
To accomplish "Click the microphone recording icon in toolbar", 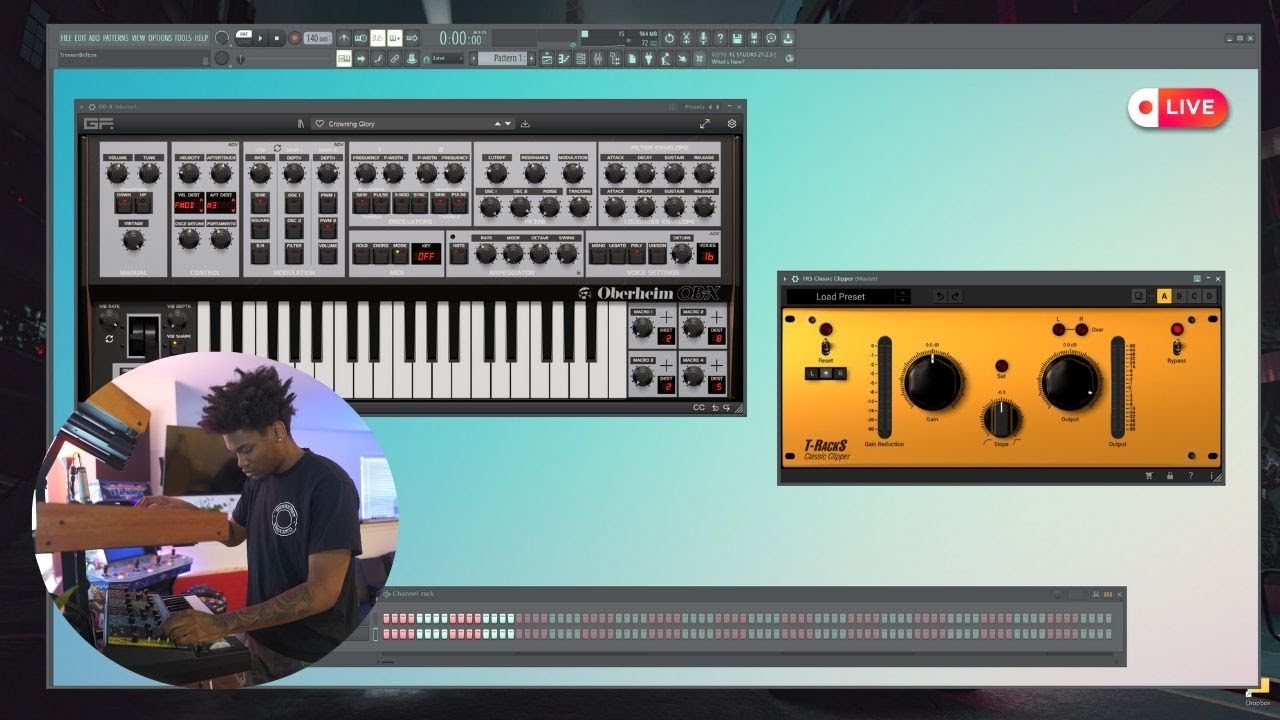I will click(x=703, y=38).
